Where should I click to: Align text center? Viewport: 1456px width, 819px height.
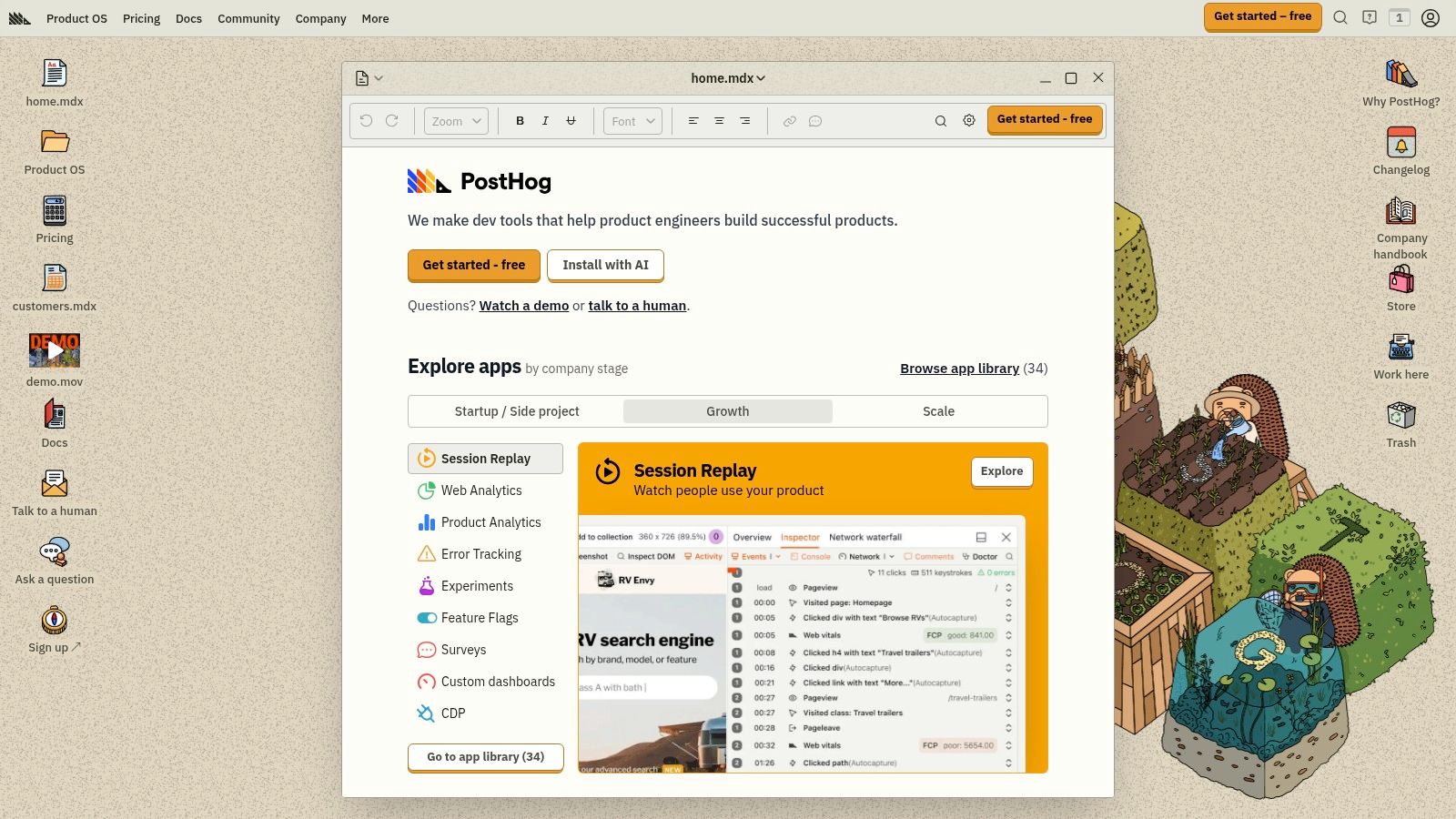(x=719, y=121)
